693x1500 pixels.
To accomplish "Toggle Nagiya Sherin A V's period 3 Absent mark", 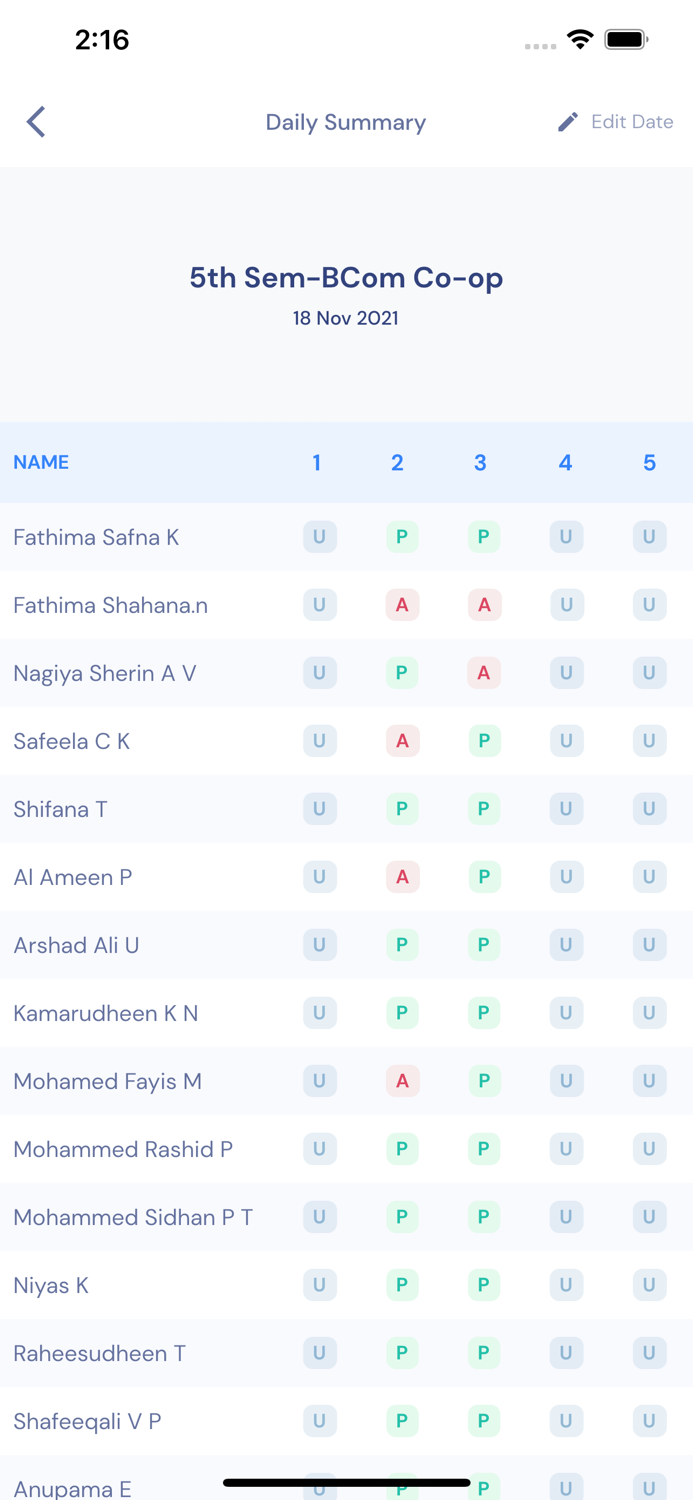I will [x=484, y=673].
